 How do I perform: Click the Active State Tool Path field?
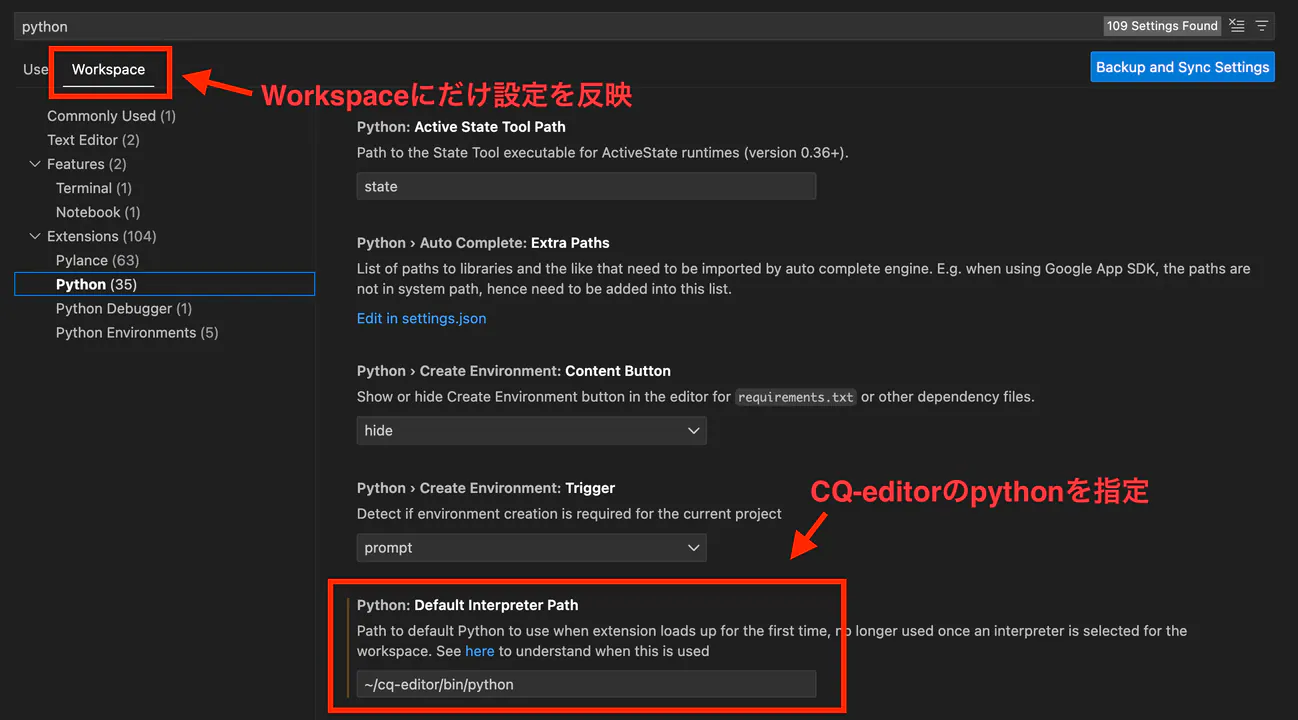point(586,187)
